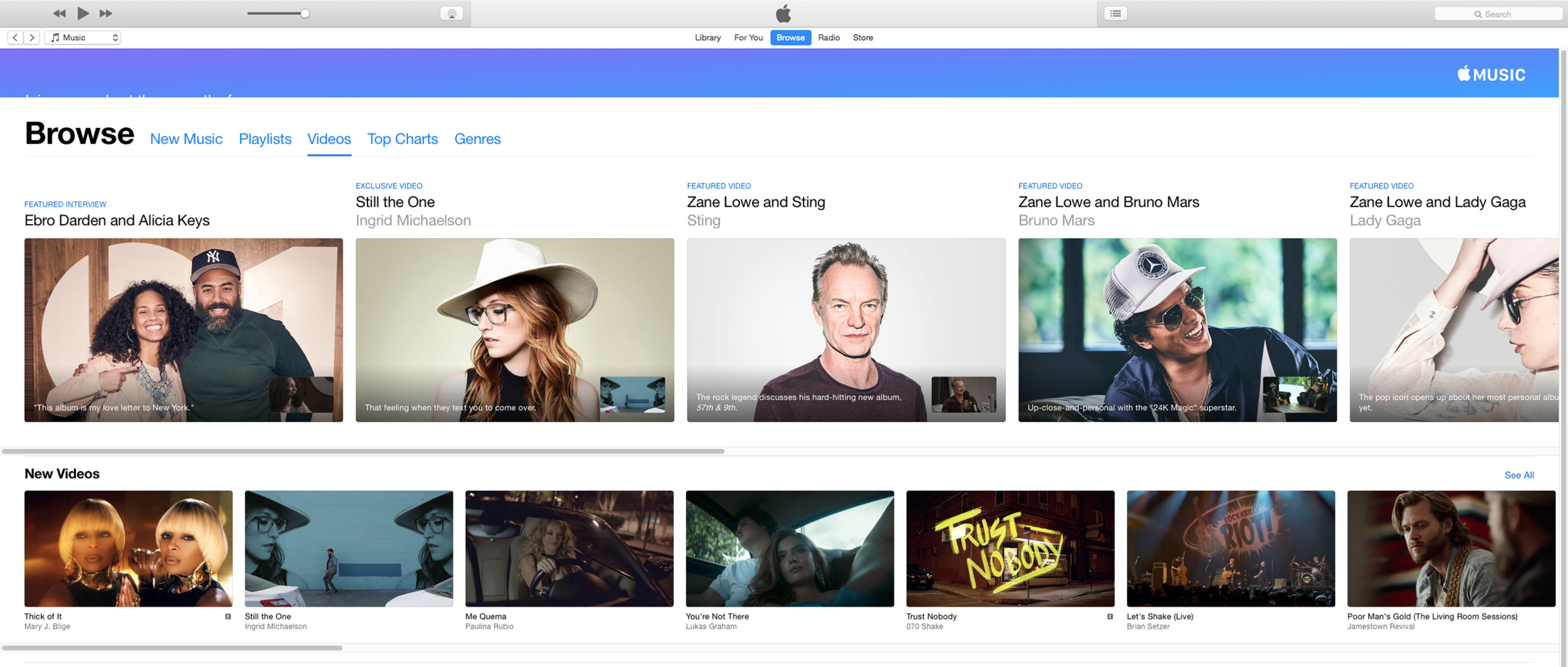The height and width of the screenshot is (667, 1568).
Task: Click the explicit badge next to Thick of It
Action: click(x=228, y=617)
